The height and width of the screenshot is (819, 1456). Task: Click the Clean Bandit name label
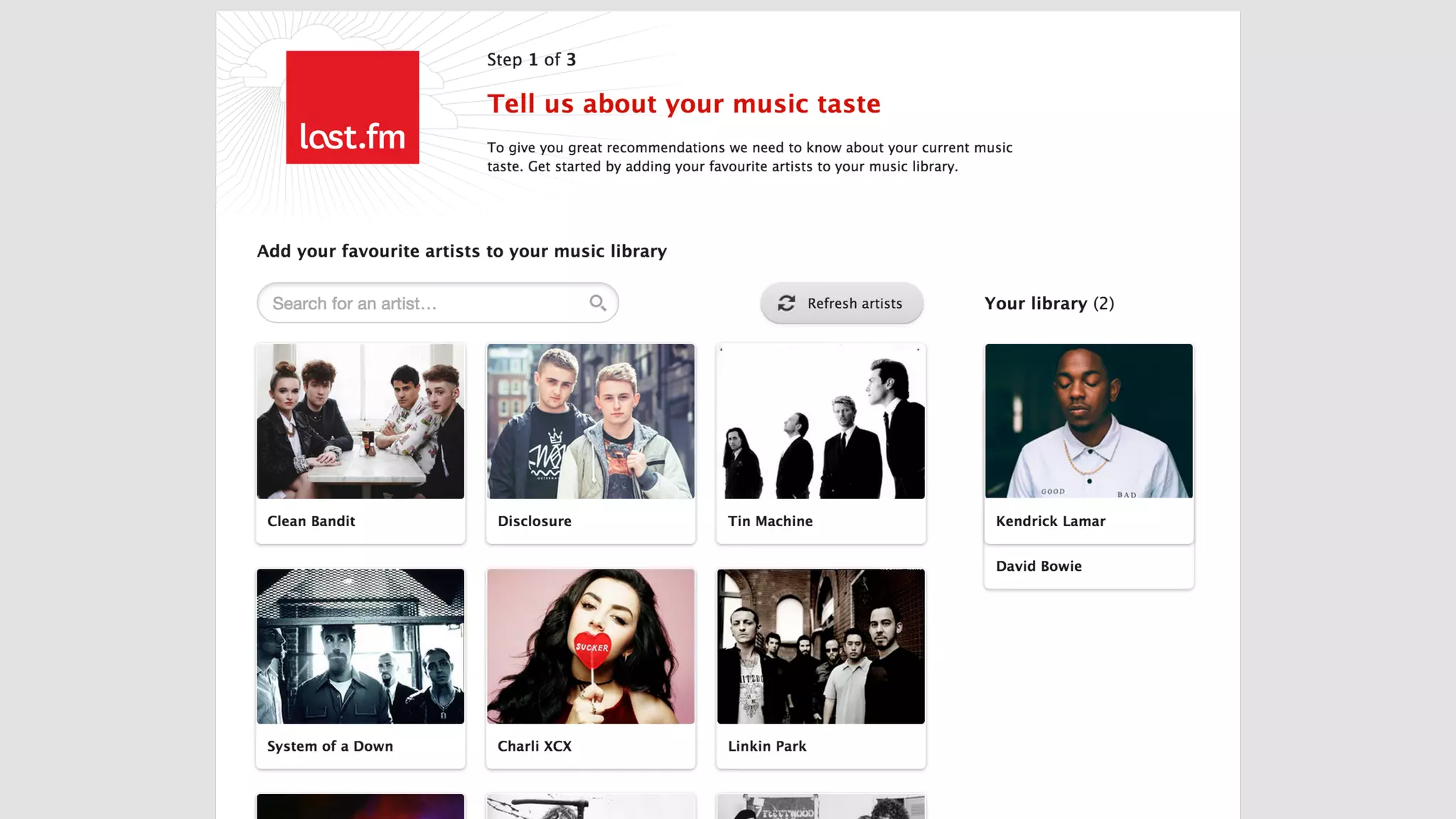point(311,521)
